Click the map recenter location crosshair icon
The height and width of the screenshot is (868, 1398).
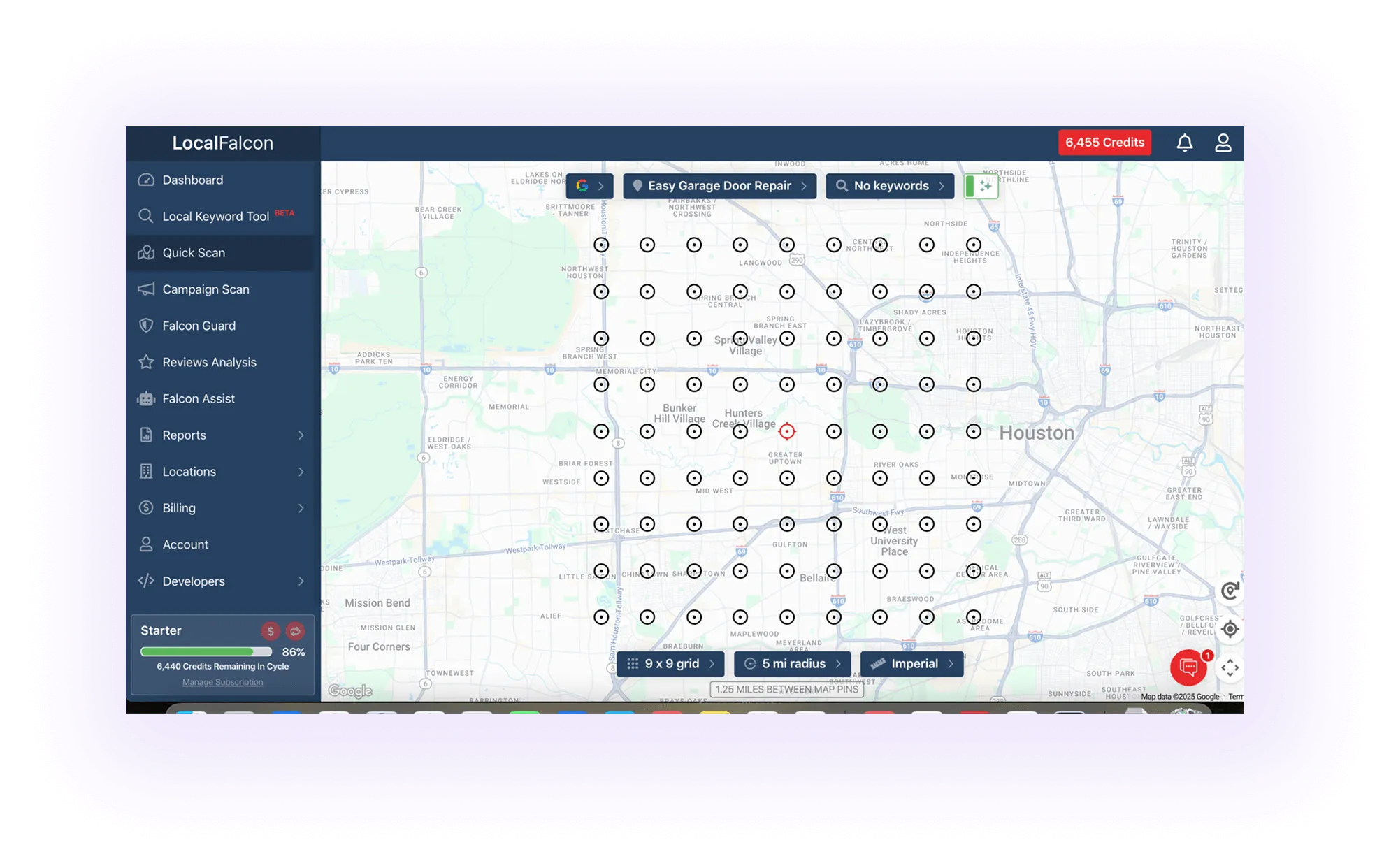(x=1229, y=628)
